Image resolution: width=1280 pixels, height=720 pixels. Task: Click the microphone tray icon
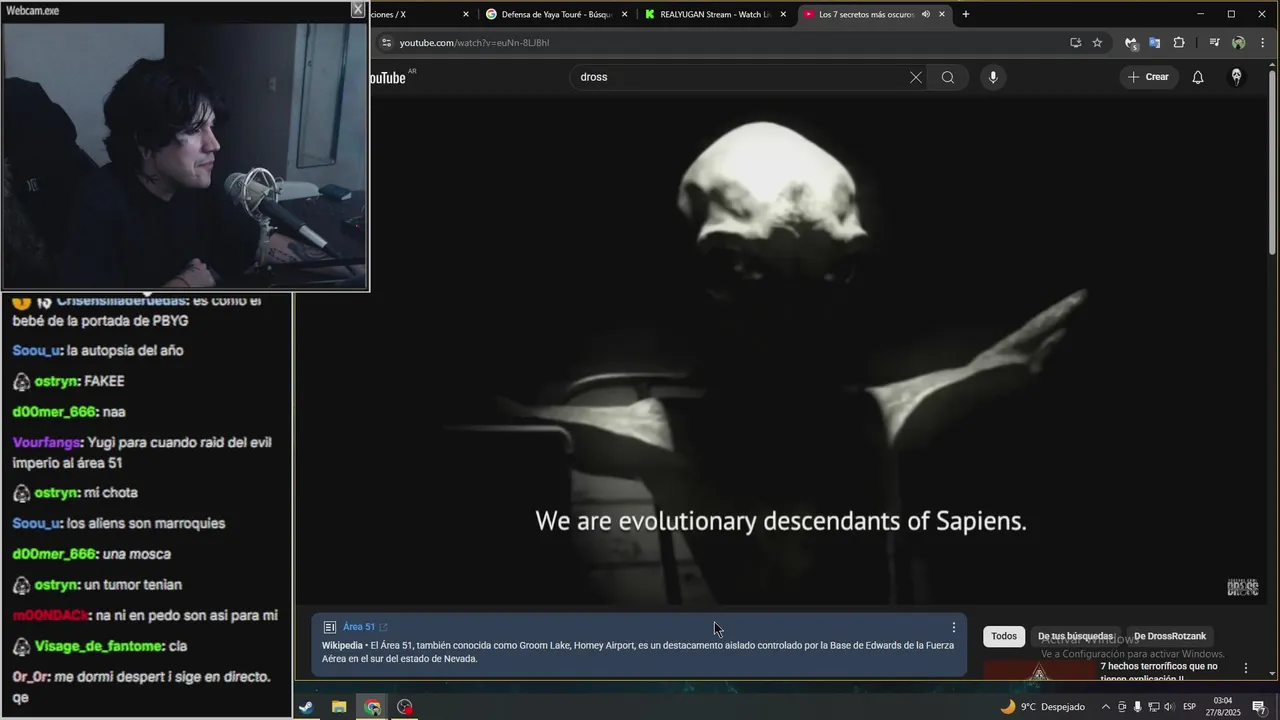point(1137,707)
